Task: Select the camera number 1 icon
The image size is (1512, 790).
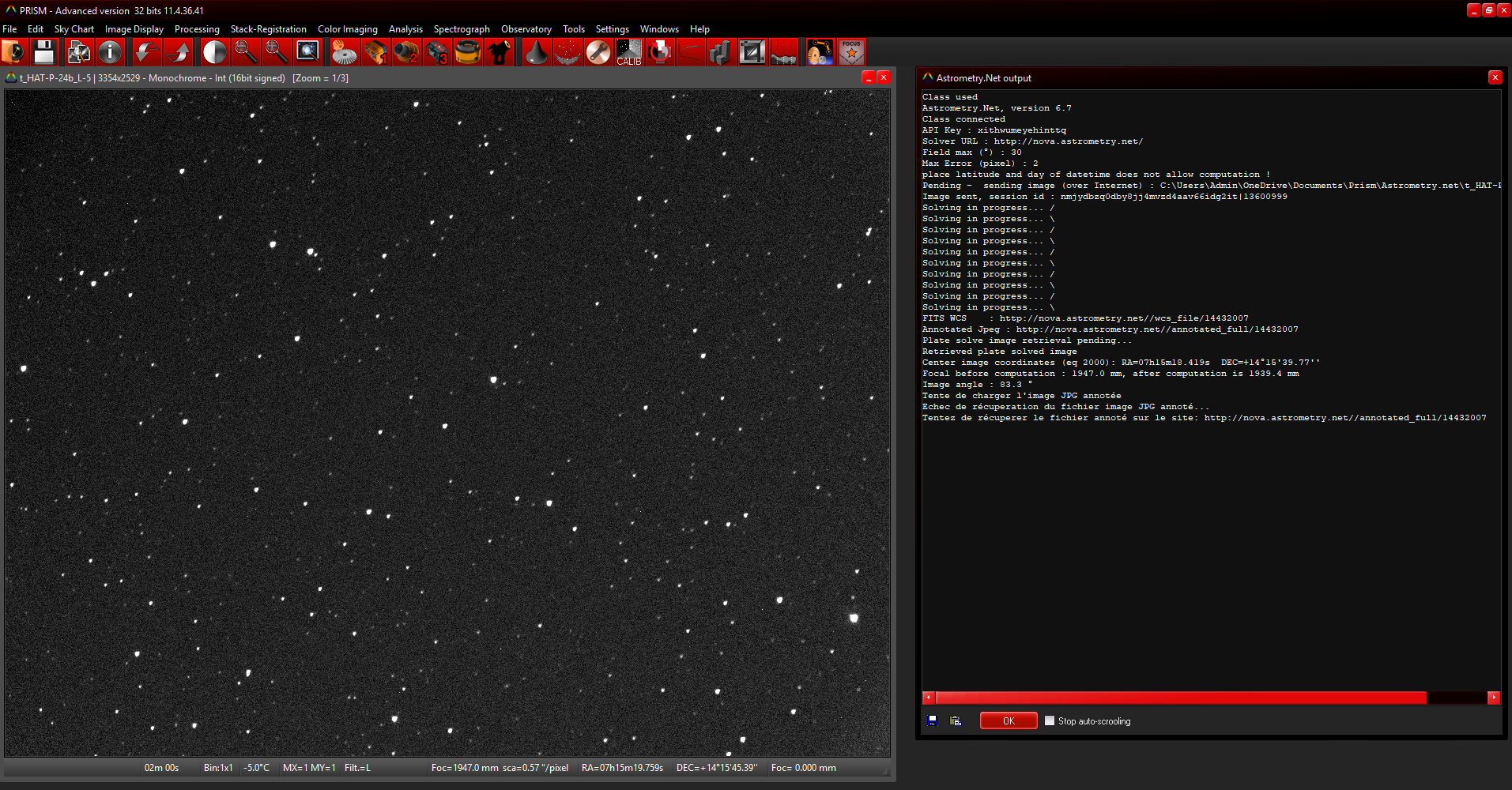Action: pos(375,52)
